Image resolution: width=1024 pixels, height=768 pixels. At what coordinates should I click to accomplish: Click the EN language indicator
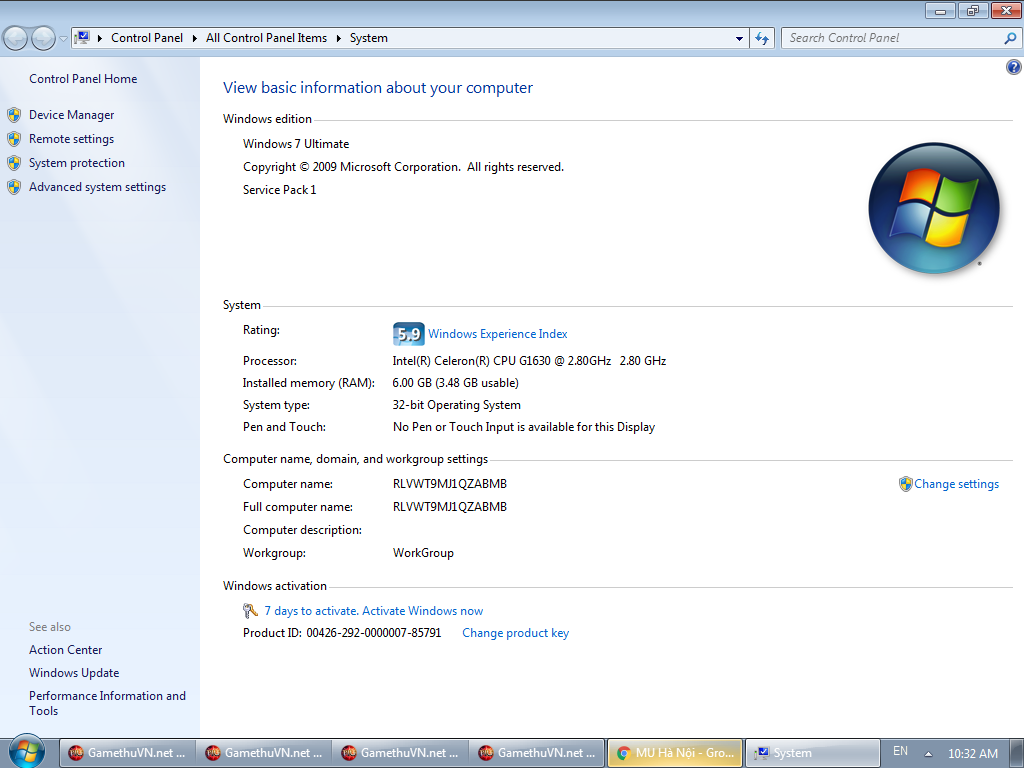point(900,751)
